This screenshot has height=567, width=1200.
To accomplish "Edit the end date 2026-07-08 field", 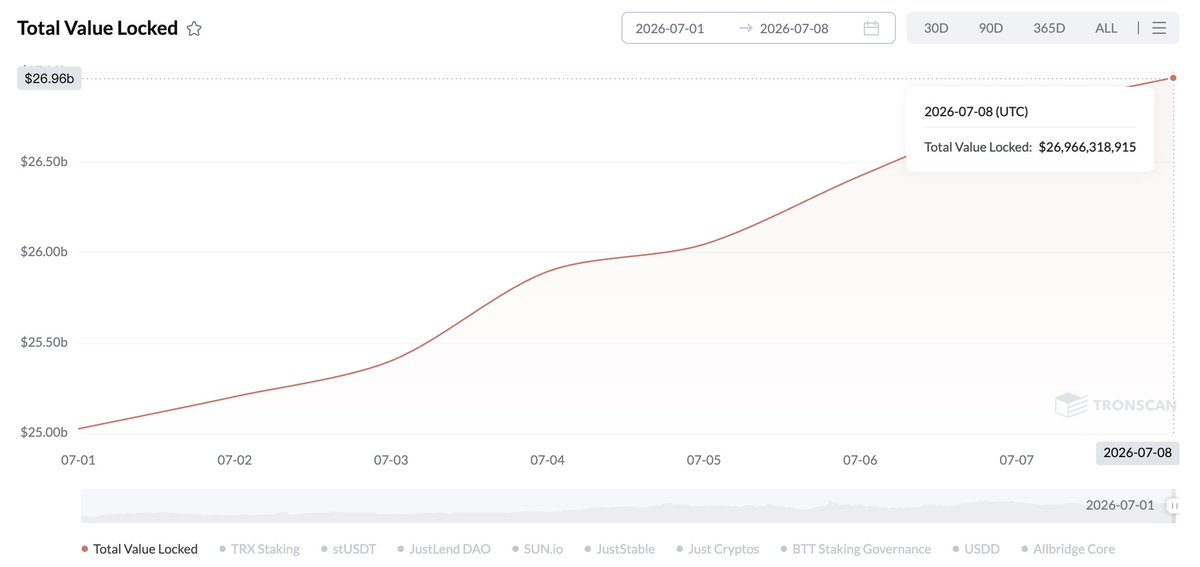I will click(x=794, y=28).
